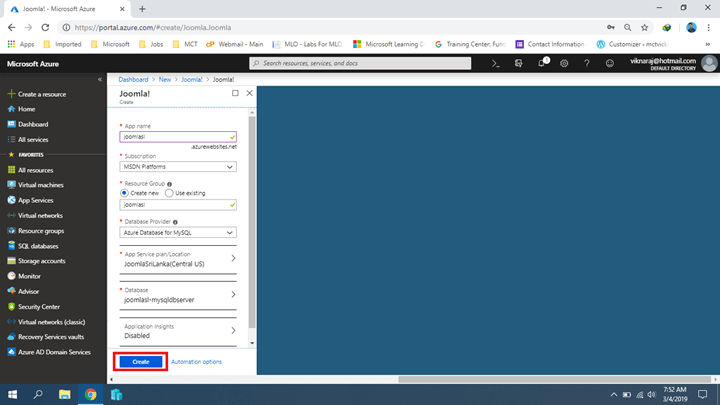720x405 pixels.
Task: Click Virtual networks sidebar icon
Action: (11, 215)
